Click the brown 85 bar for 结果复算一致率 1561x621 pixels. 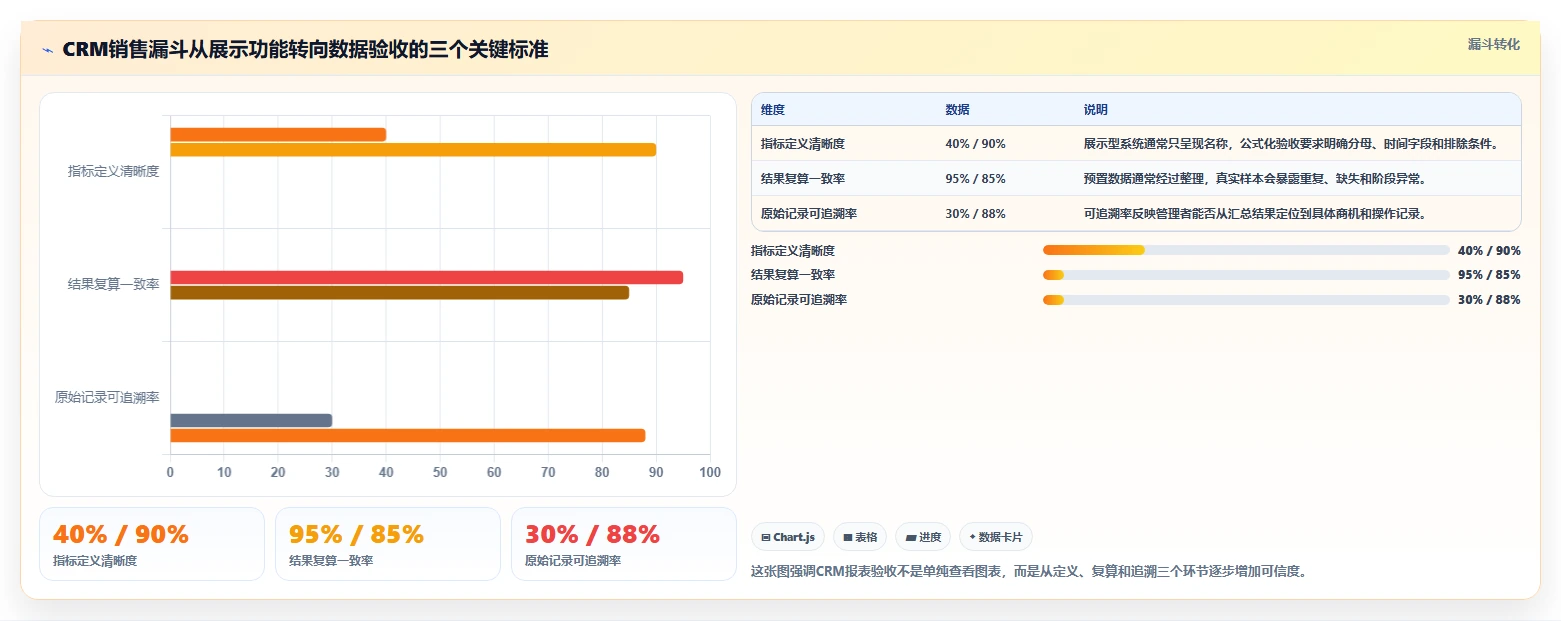tap(400, 293)
